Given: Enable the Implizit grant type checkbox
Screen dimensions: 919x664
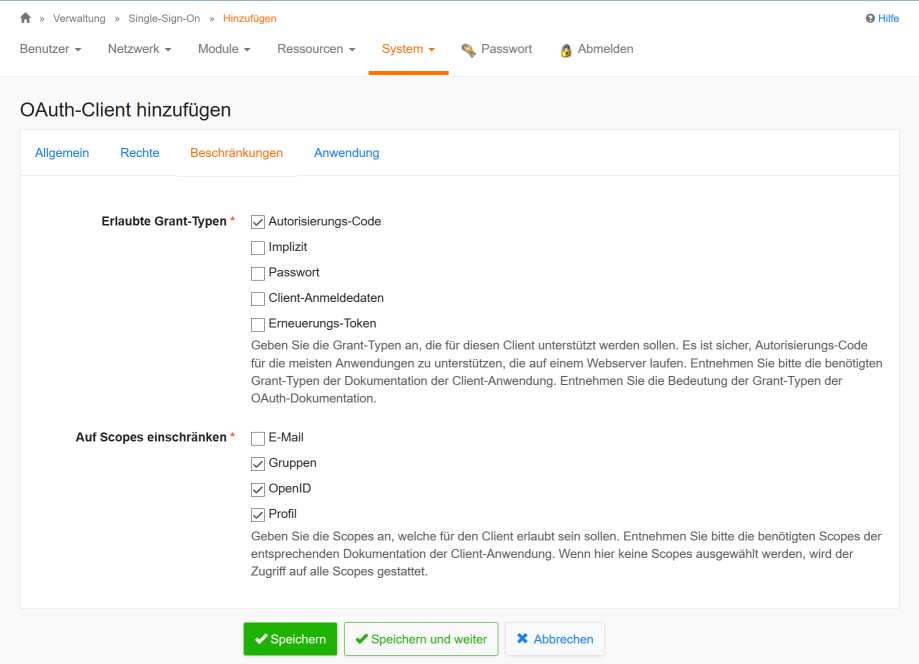Looking at the screenshot, I should (x=258, y=247).
